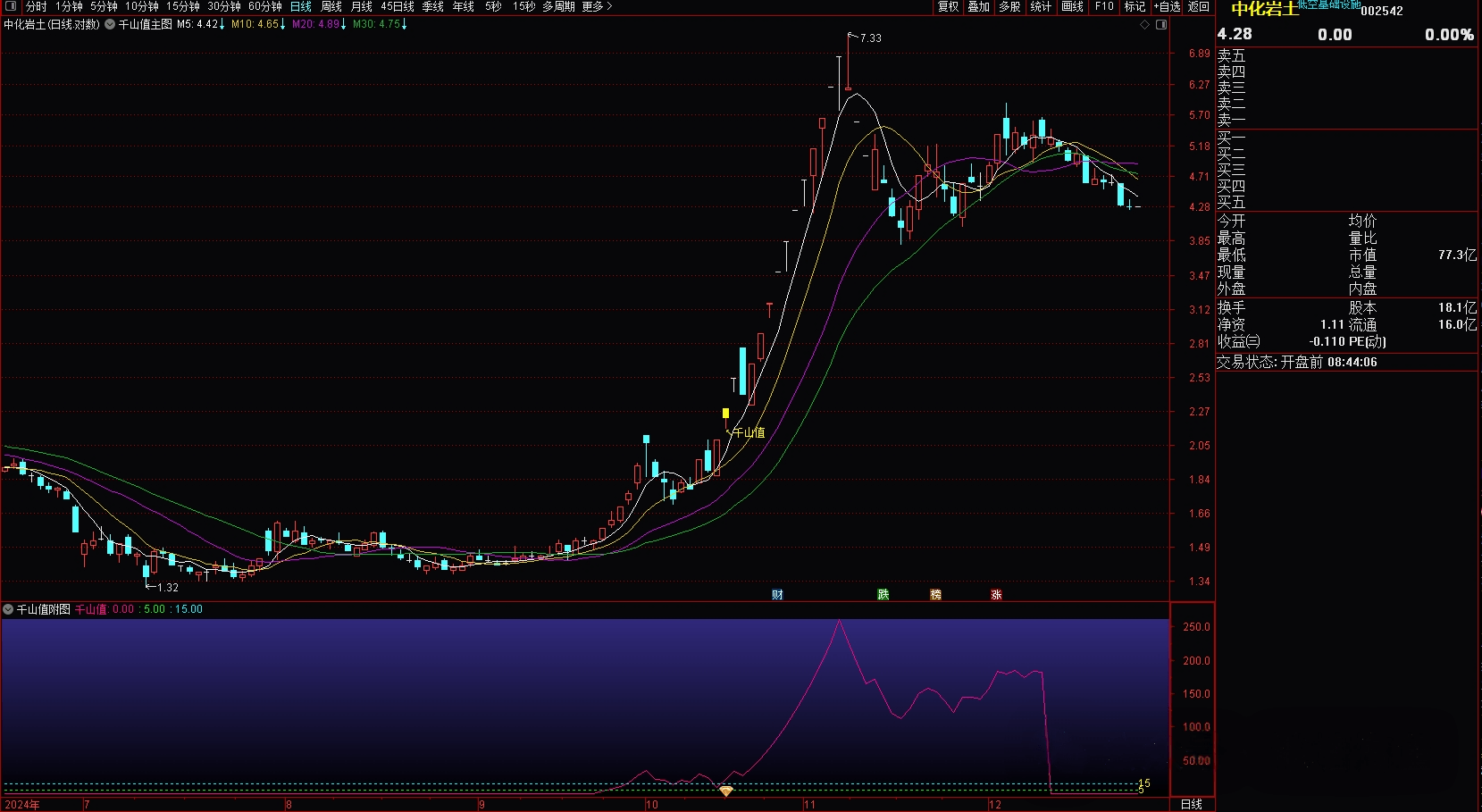Click the green 跌 marker icon
This screenshot has height=812, width=1482.
click(883, 595)
